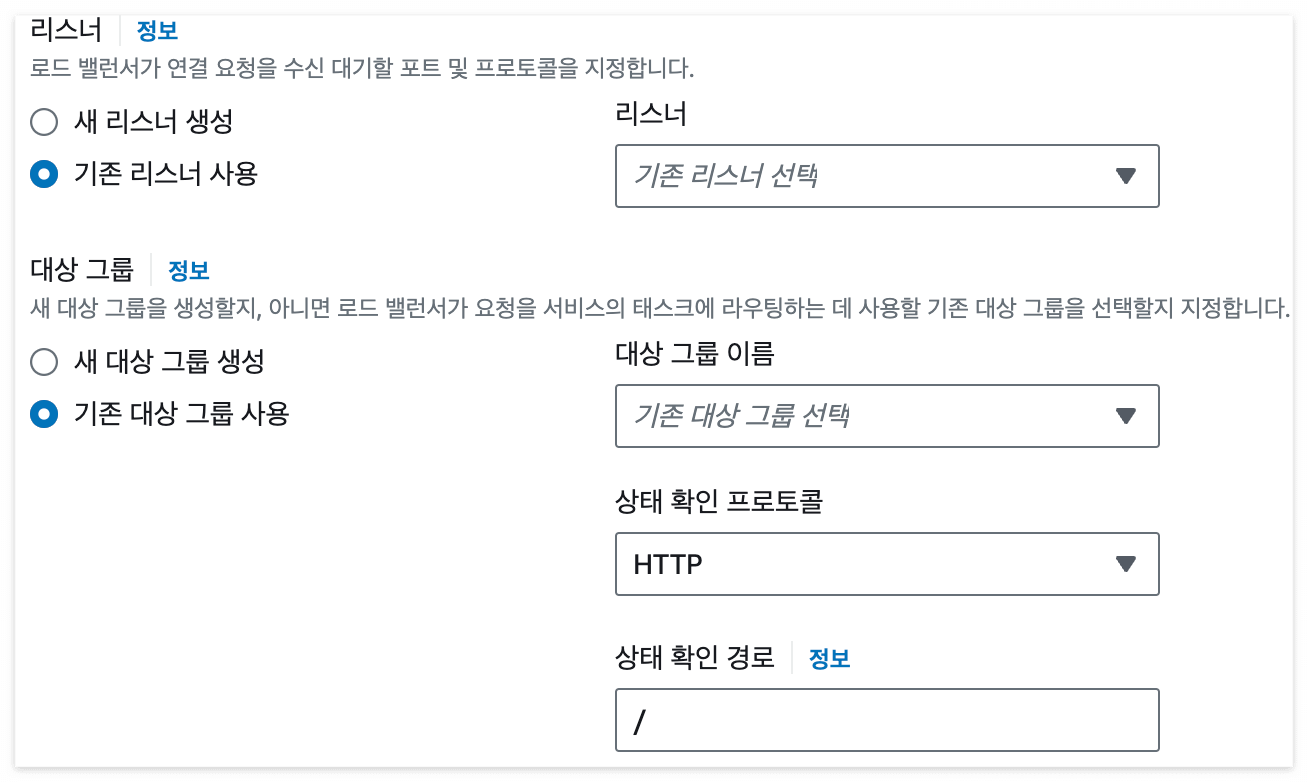Click the dropdown arrow on 기존 리스너 선택
Viewport: 1308px width, 782px height.
coord(1125,176)
